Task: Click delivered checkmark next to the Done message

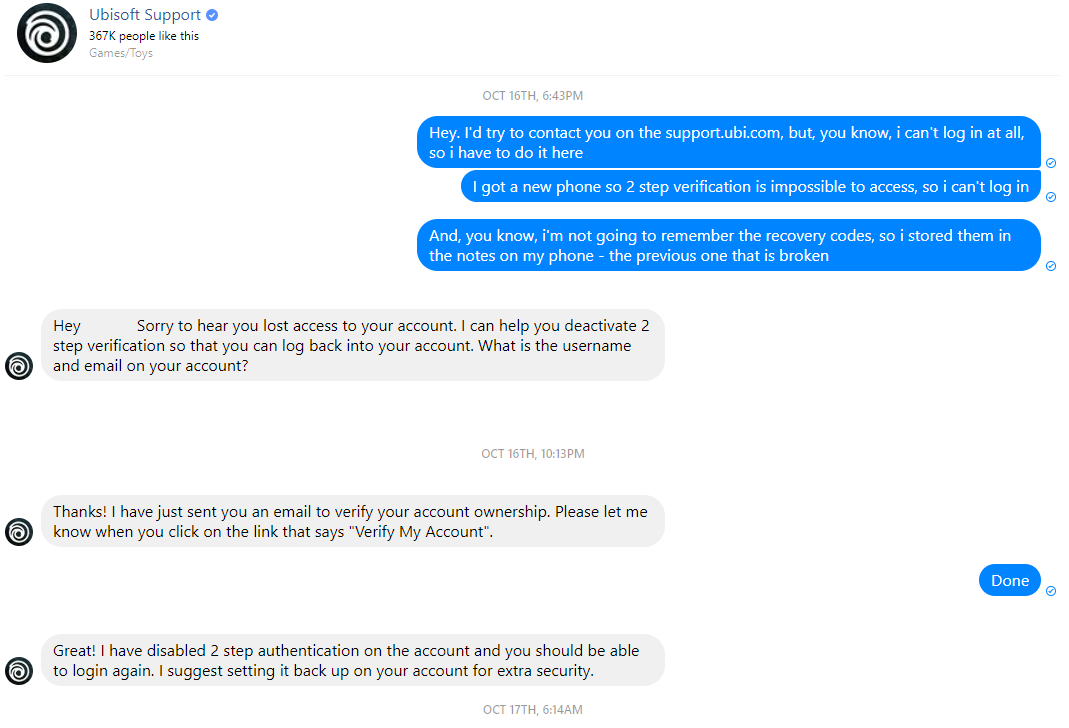Action: [x=1051, y=591]
